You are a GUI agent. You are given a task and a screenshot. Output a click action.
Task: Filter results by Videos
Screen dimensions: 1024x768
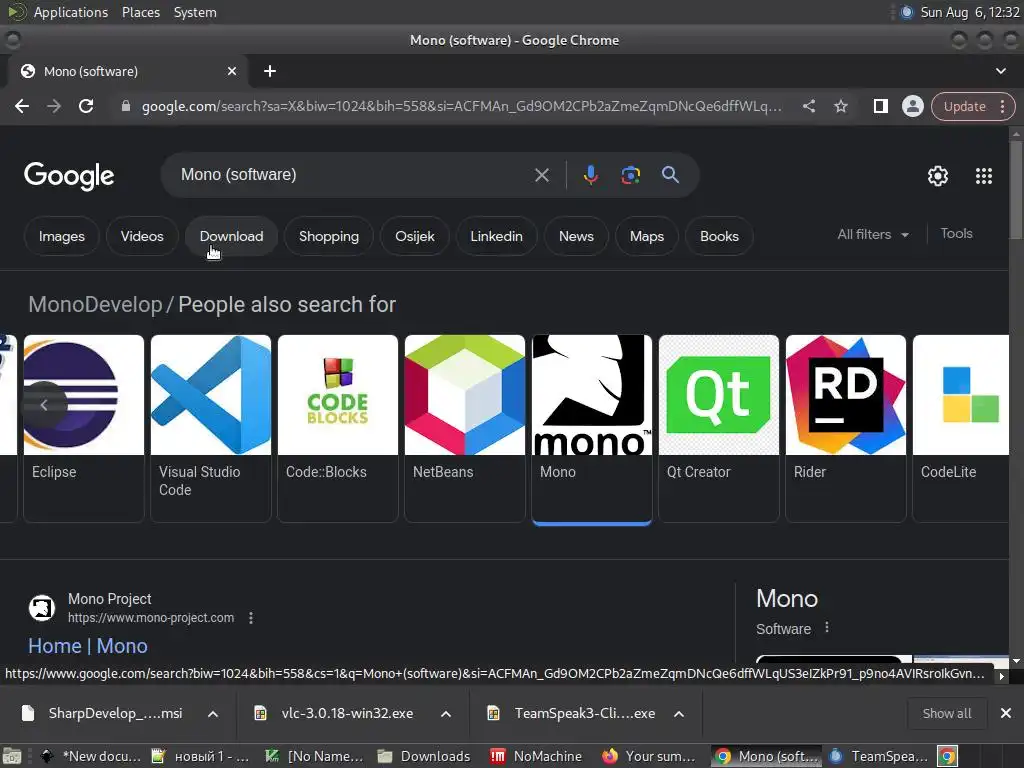pos(142,236)
